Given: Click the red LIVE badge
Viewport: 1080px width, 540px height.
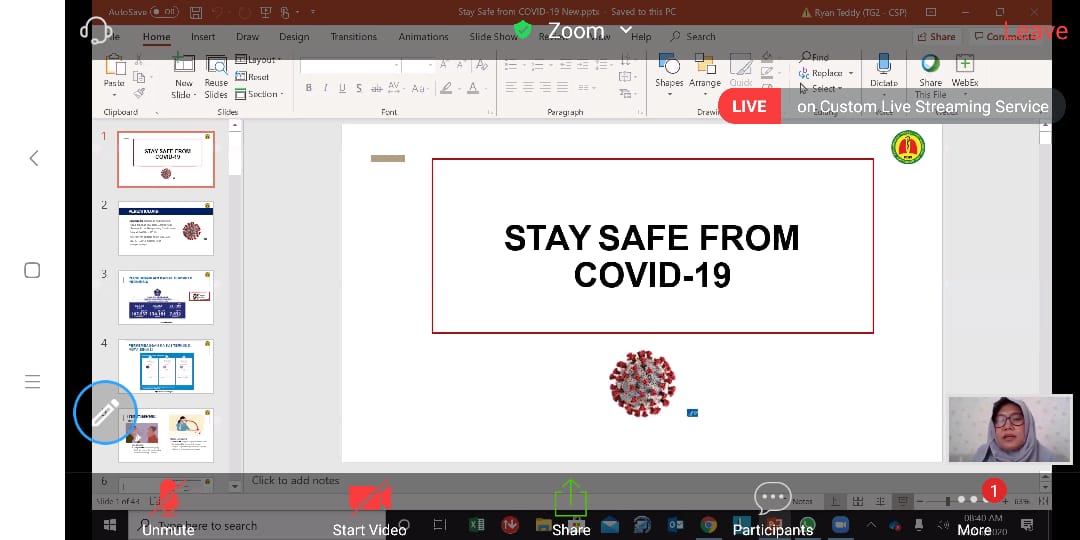Looking at the screenshot, I should (749, 107).
